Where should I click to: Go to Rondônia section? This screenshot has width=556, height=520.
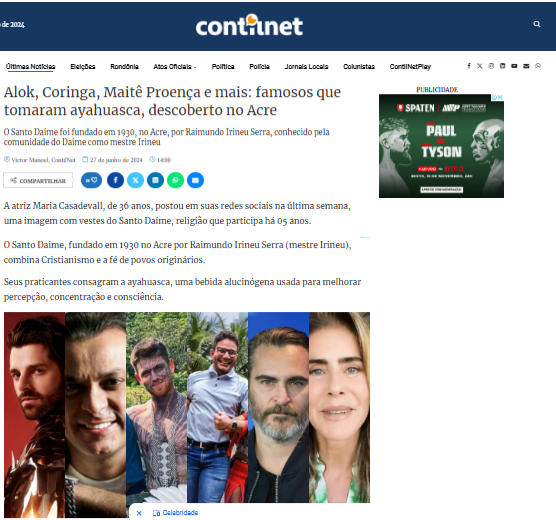(124, 67)
